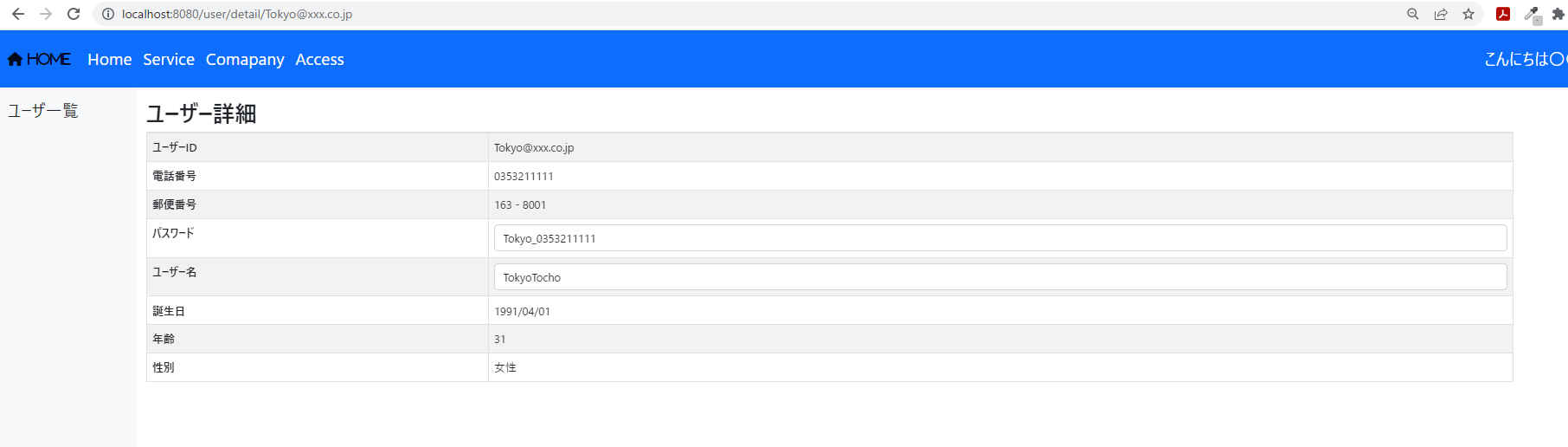
Task: Bookmark this page with star icon
Action: [x=1468, y=14]
